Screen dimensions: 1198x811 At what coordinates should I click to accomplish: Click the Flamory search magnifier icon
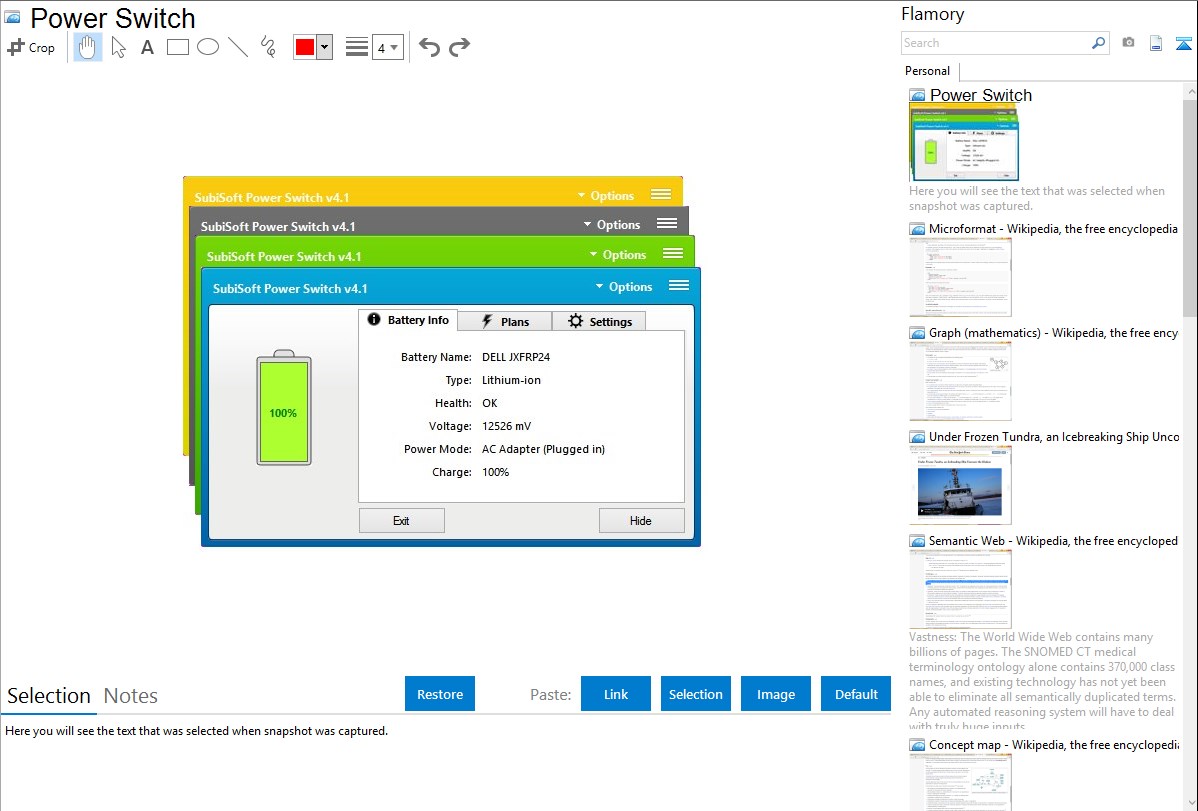click(x=1098, y=43)
